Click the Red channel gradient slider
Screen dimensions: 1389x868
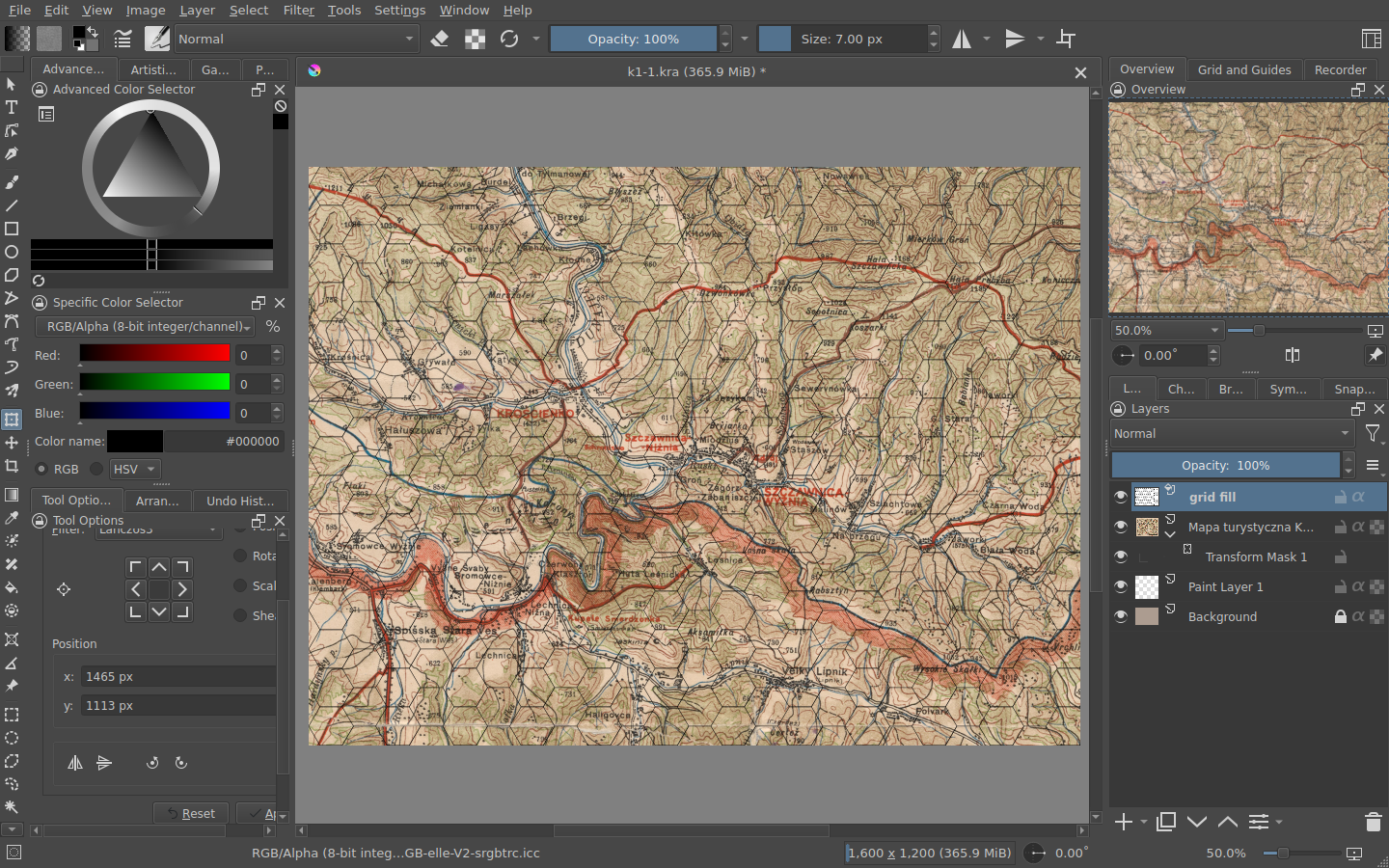click(154, 354)
